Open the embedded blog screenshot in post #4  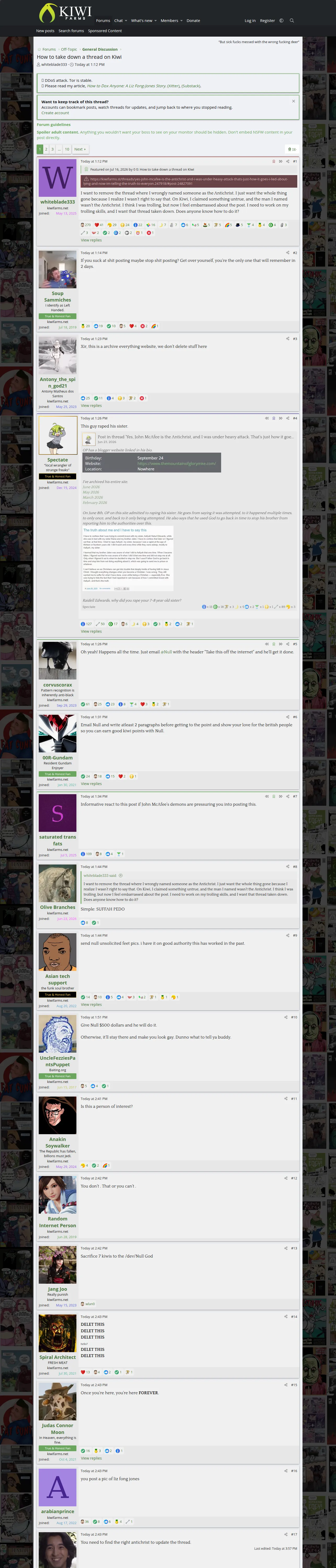click(127, 558)
